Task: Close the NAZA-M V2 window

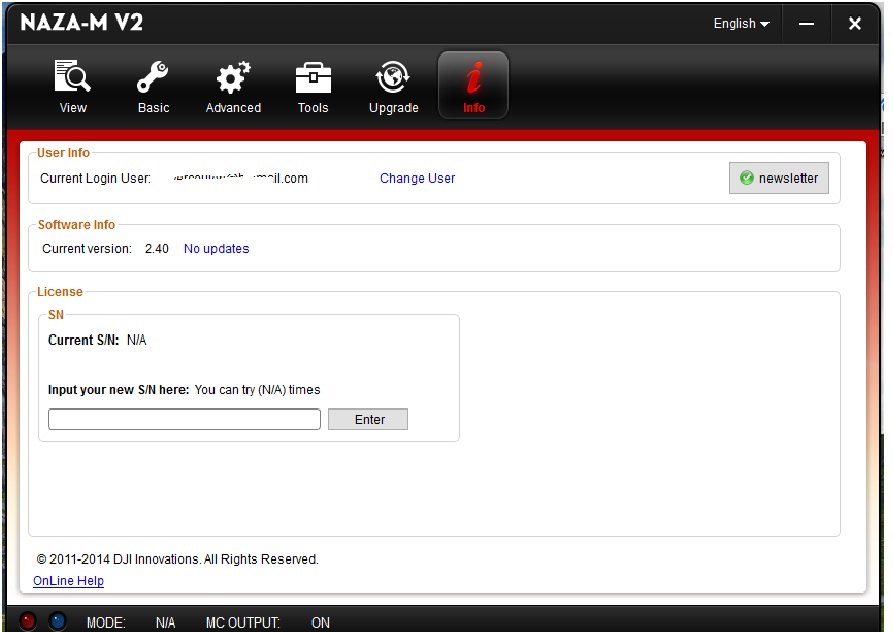Action: (854, 24)
